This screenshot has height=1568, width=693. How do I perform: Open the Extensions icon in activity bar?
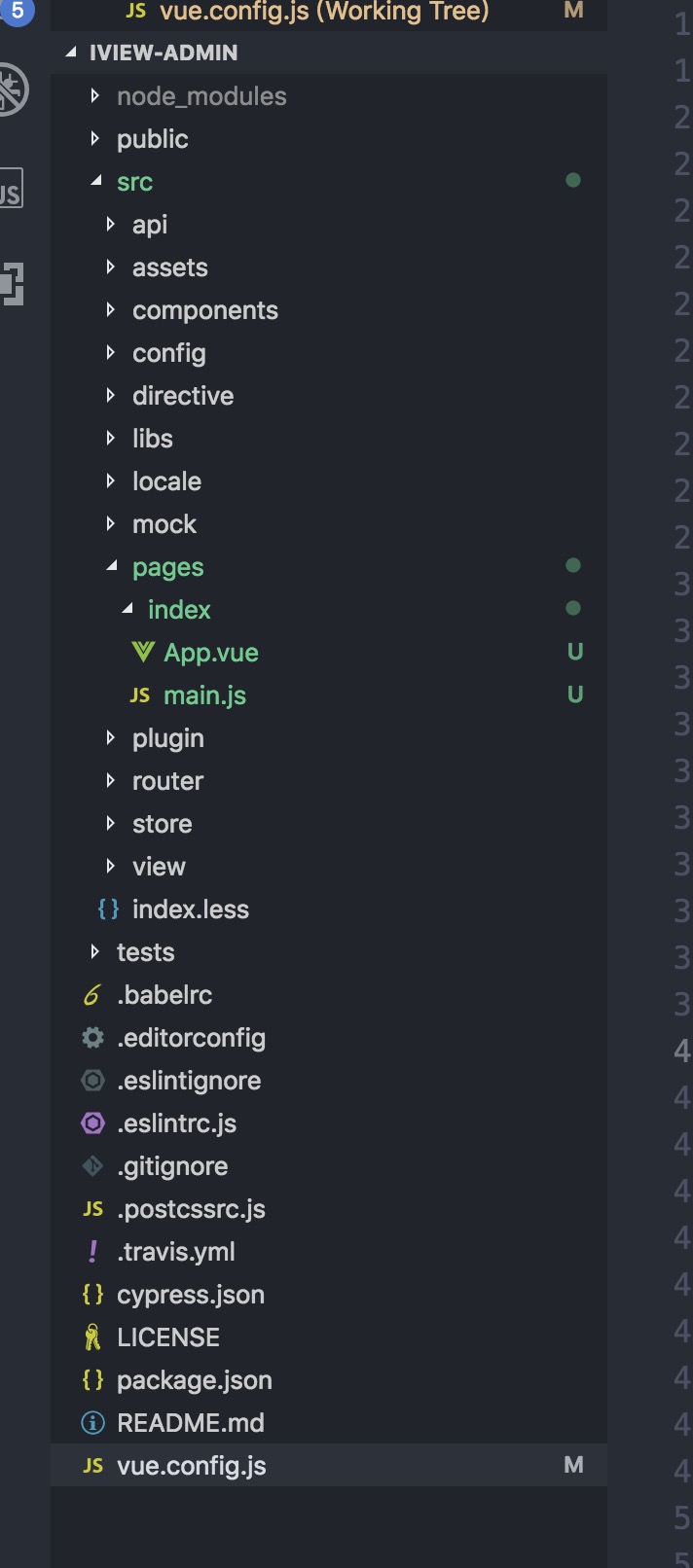click(12, 283)
